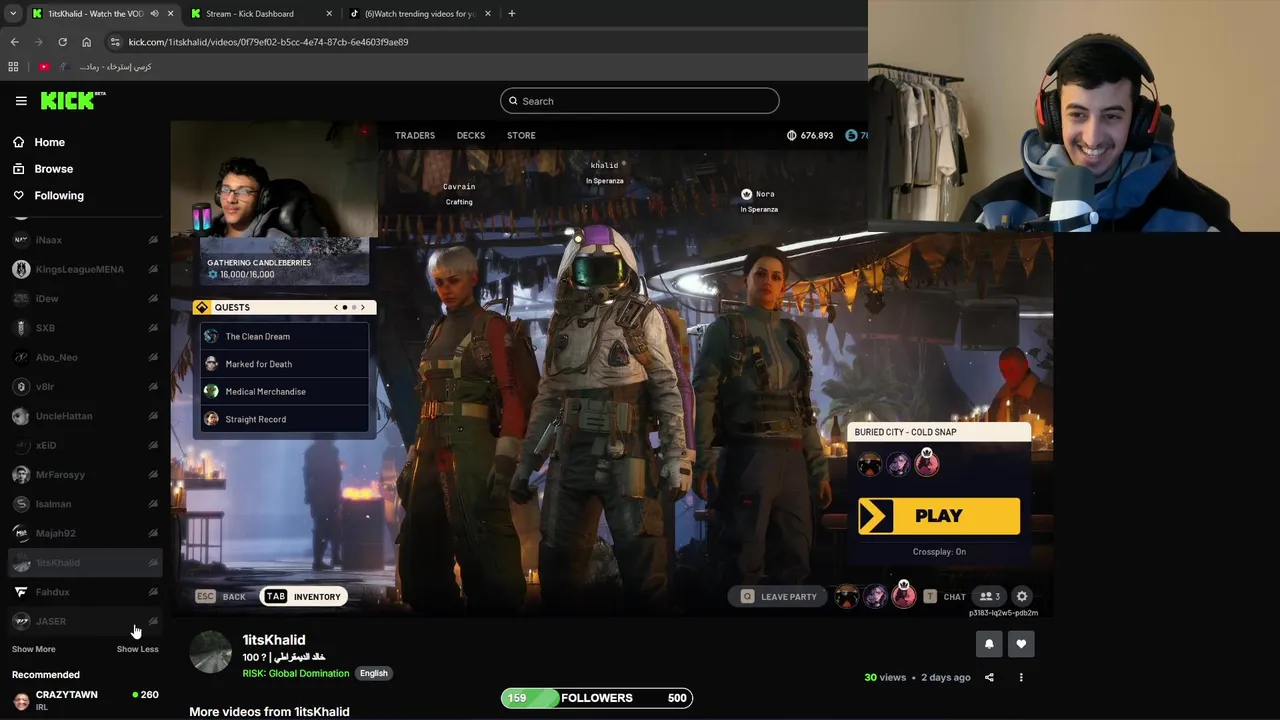Image resolution: width=1280 pixels, height=720 pixels.
Task: Mute the 1itsKhalid tab audio icon
Action: (154, 14)
